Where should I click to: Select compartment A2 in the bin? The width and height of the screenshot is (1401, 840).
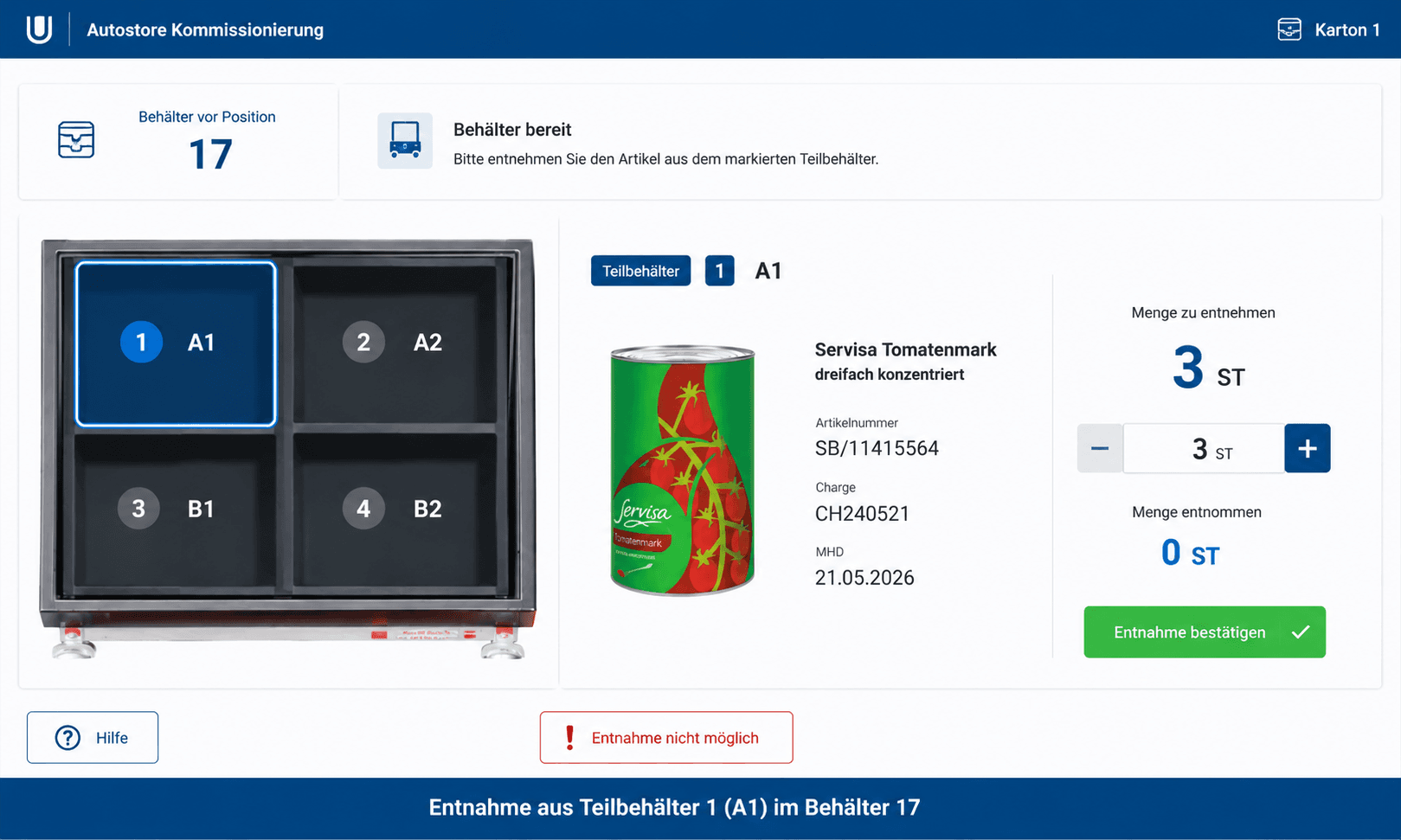point(395,343)
